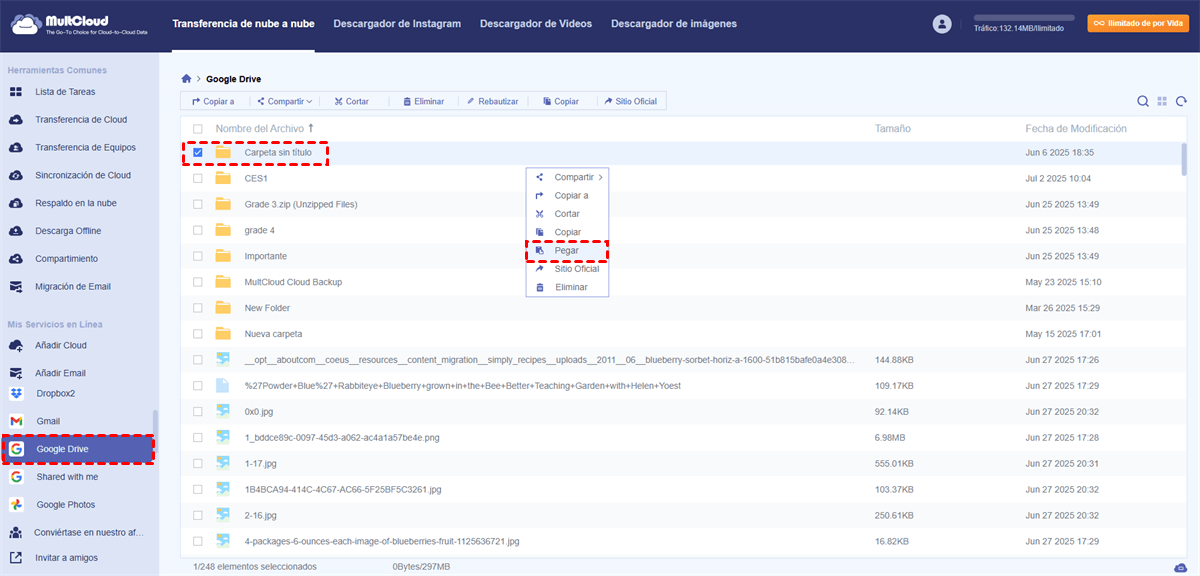Click Cortar in the toolbar
The height and width of the screenshot is (576, 1200).
point(351,101)
